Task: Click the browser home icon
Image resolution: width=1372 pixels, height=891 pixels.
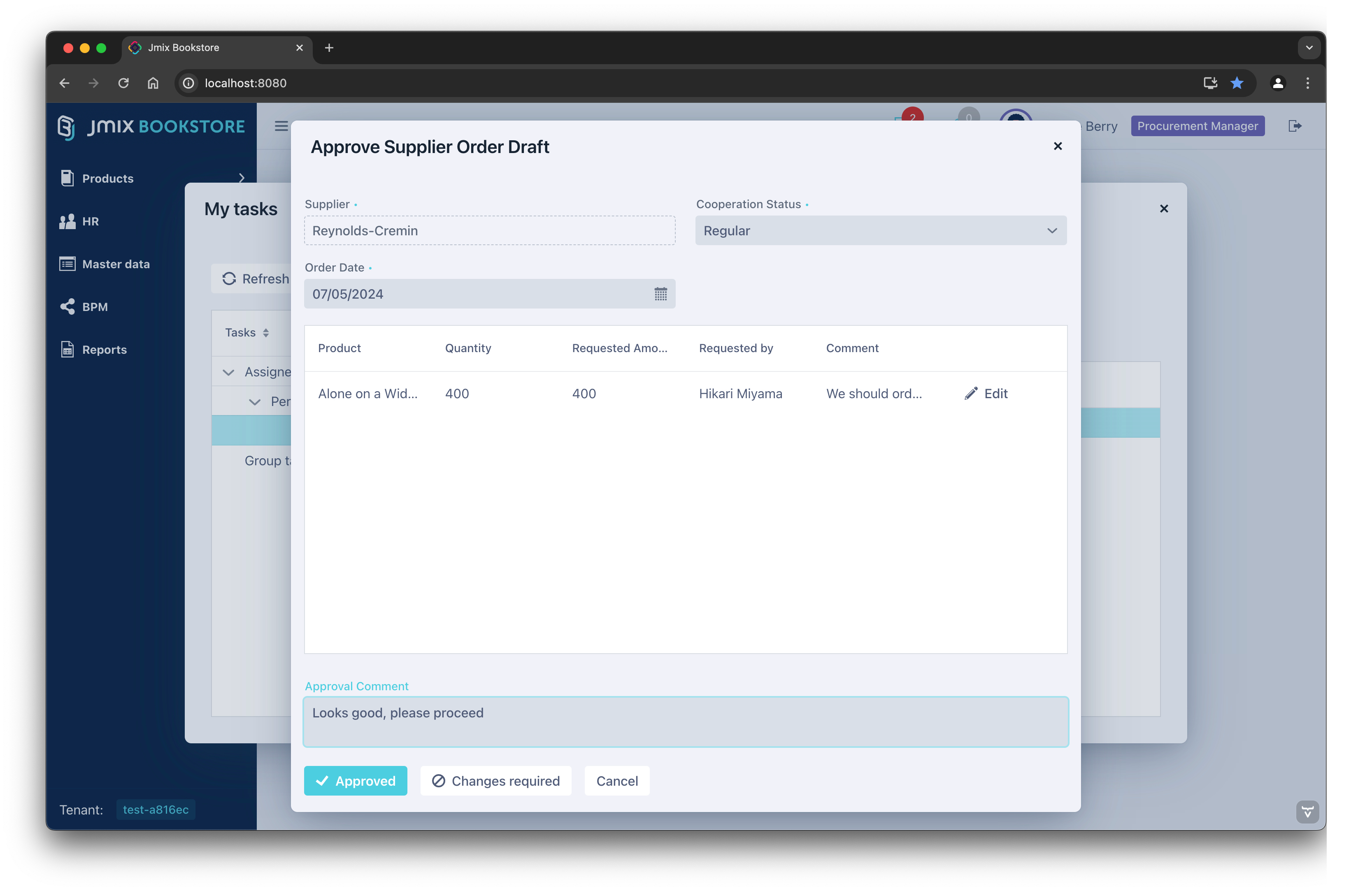Action: 153,83
